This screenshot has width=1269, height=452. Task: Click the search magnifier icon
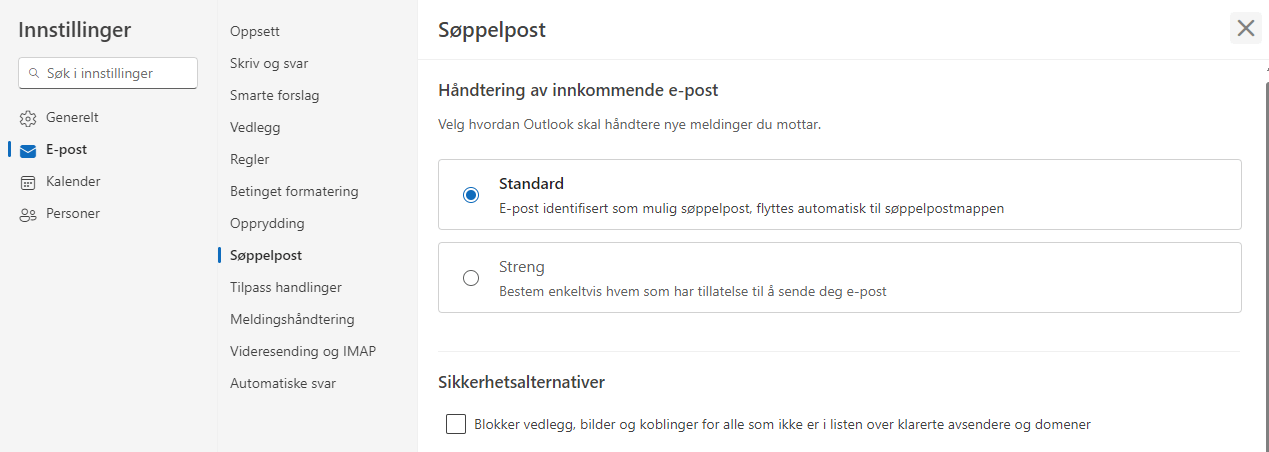(x=35, y=73)
